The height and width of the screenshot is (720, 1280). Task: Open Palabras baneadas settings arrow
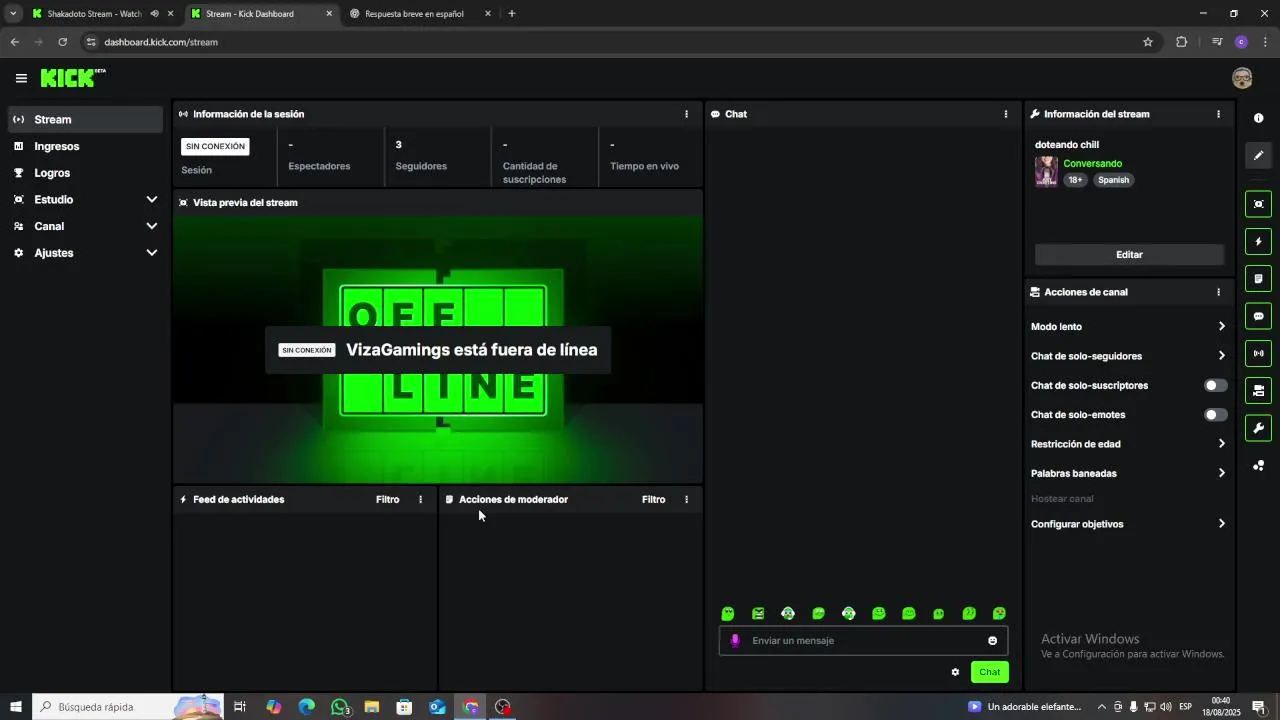coord(1221,473)
